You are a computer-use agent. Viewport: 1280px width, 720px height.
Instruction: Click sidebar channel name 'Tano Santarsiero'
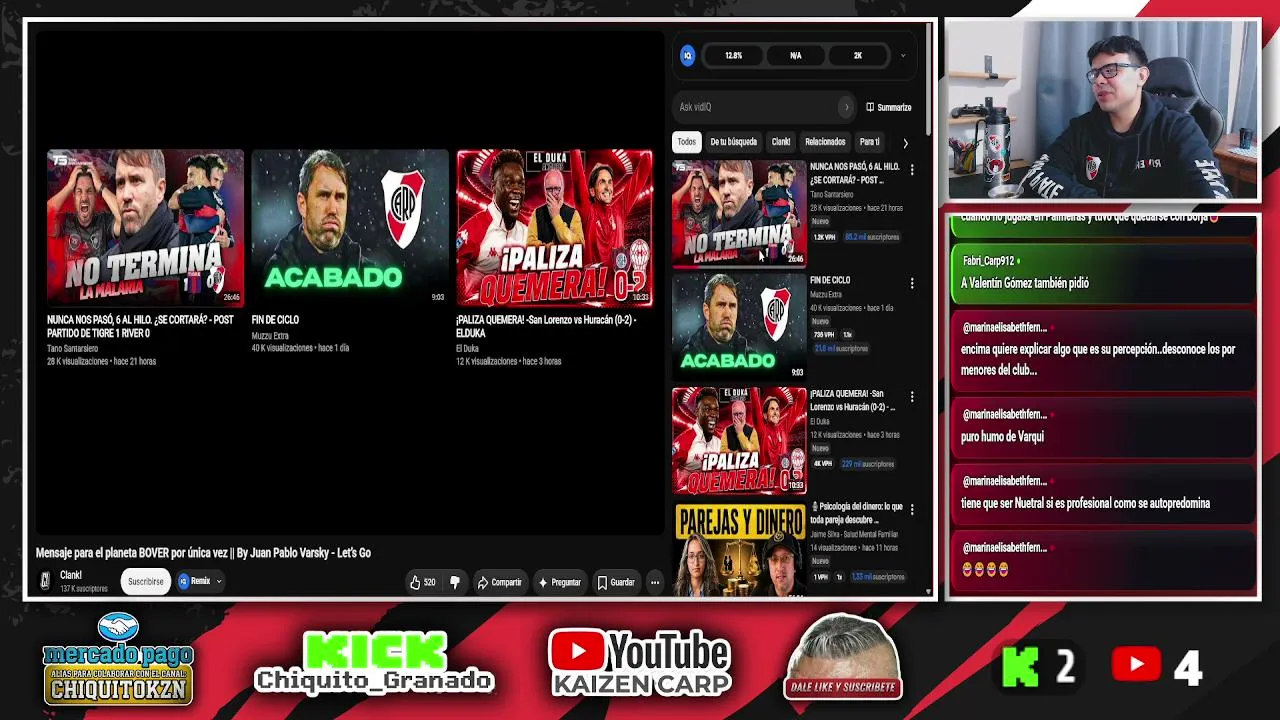[832, 194]
